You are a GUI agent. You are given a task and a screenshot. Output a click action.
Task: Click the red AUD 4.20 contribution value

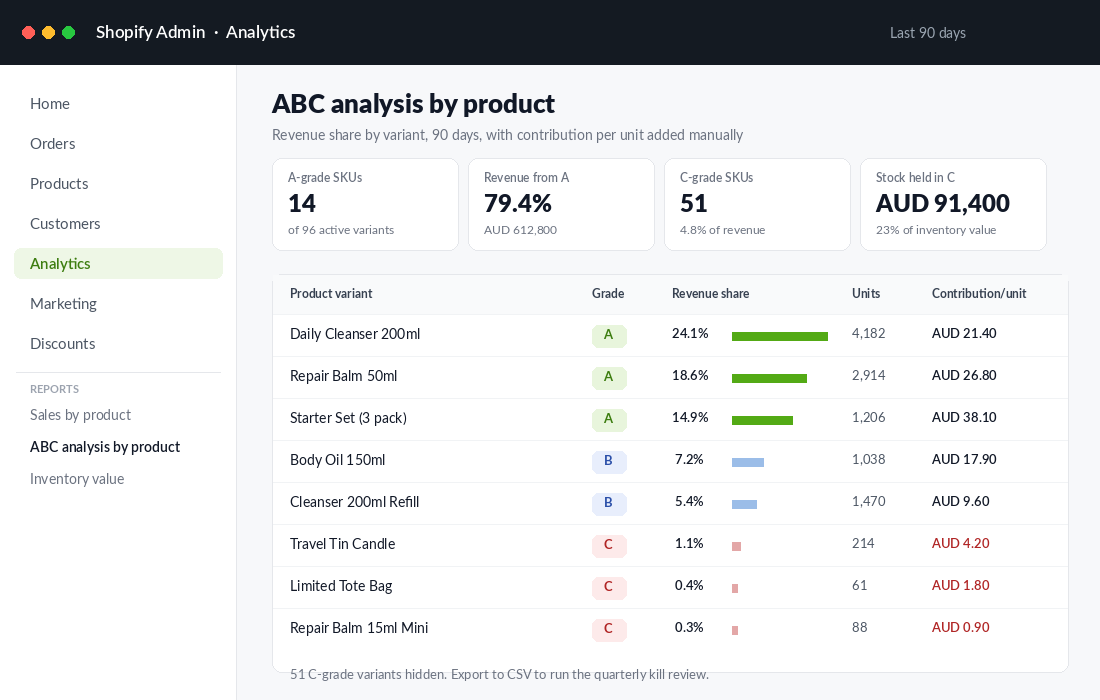(x=960, y=544)
